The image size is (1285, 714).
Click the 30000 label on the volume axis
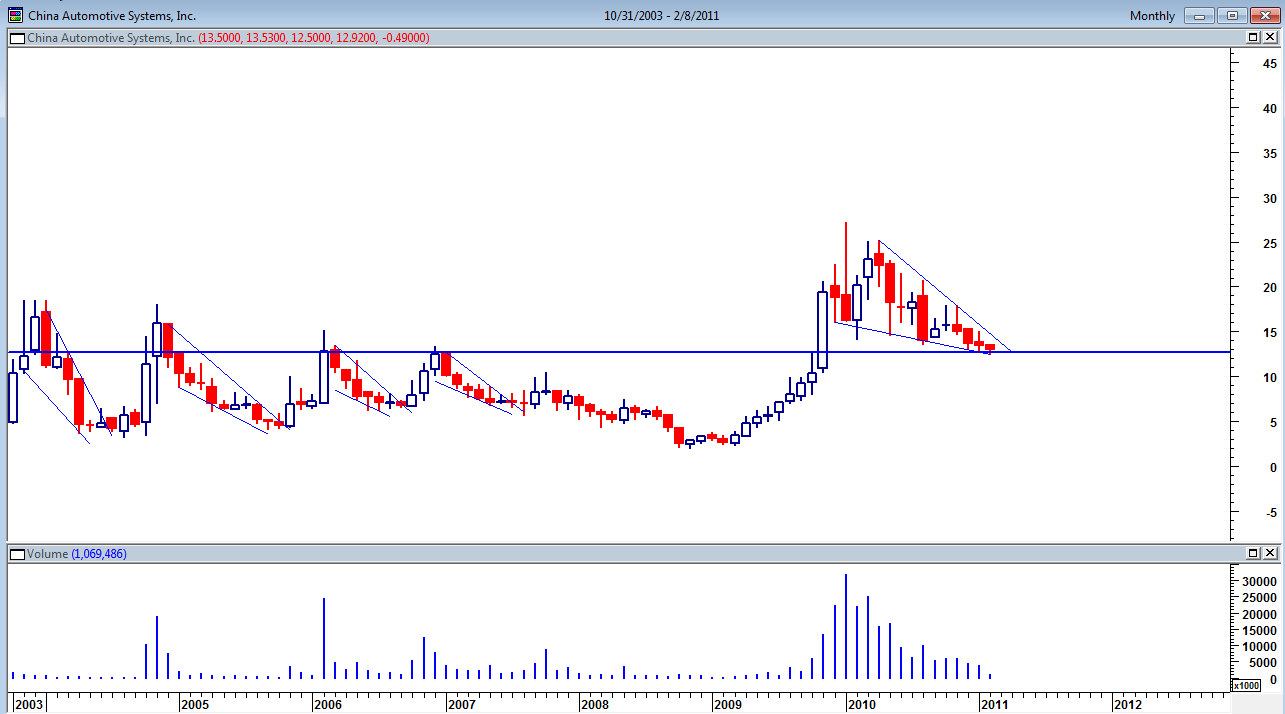tap(1259, 581)
